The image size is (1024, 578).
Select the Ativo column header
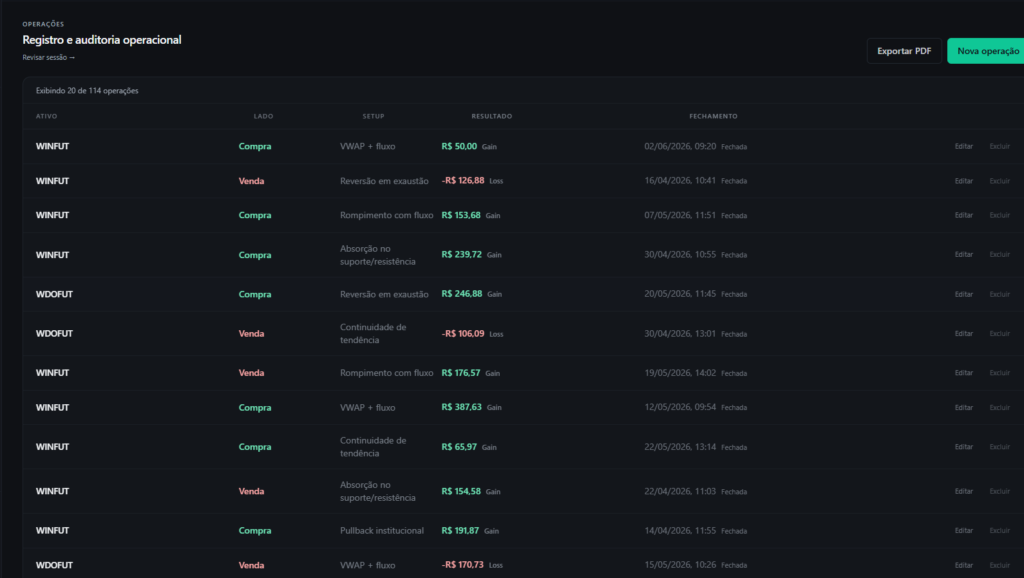[46, 116]
